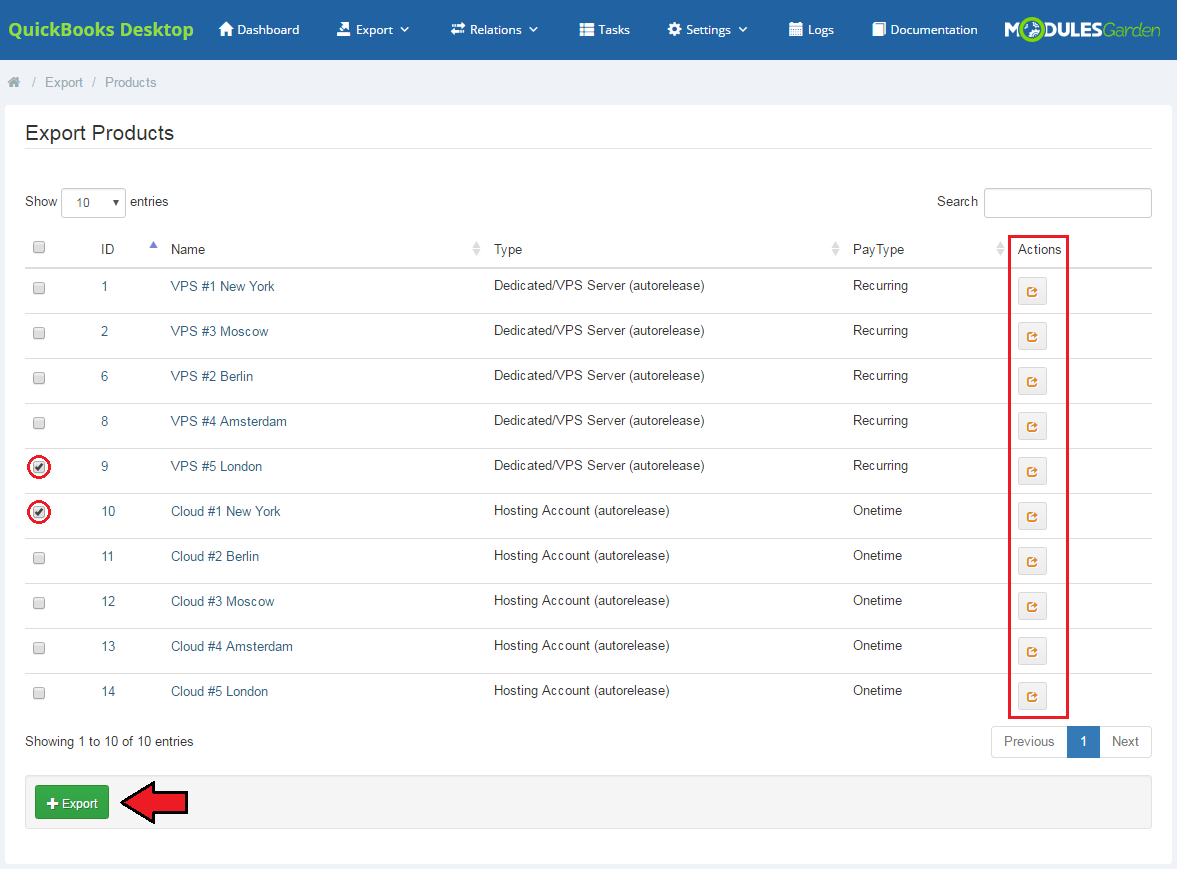This screenshot has height=869, width=1177.
Task: Click the Next pagination button
Action: (1125, 741)
